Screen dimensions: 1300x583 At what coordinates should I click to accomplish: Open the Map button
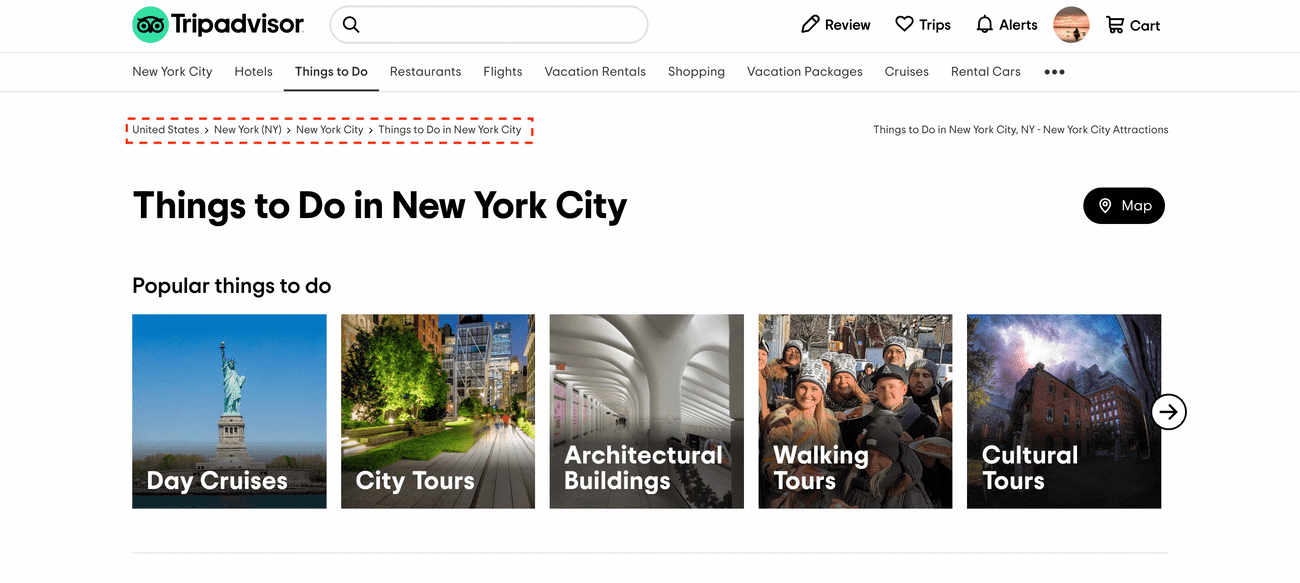[1124, 206]
